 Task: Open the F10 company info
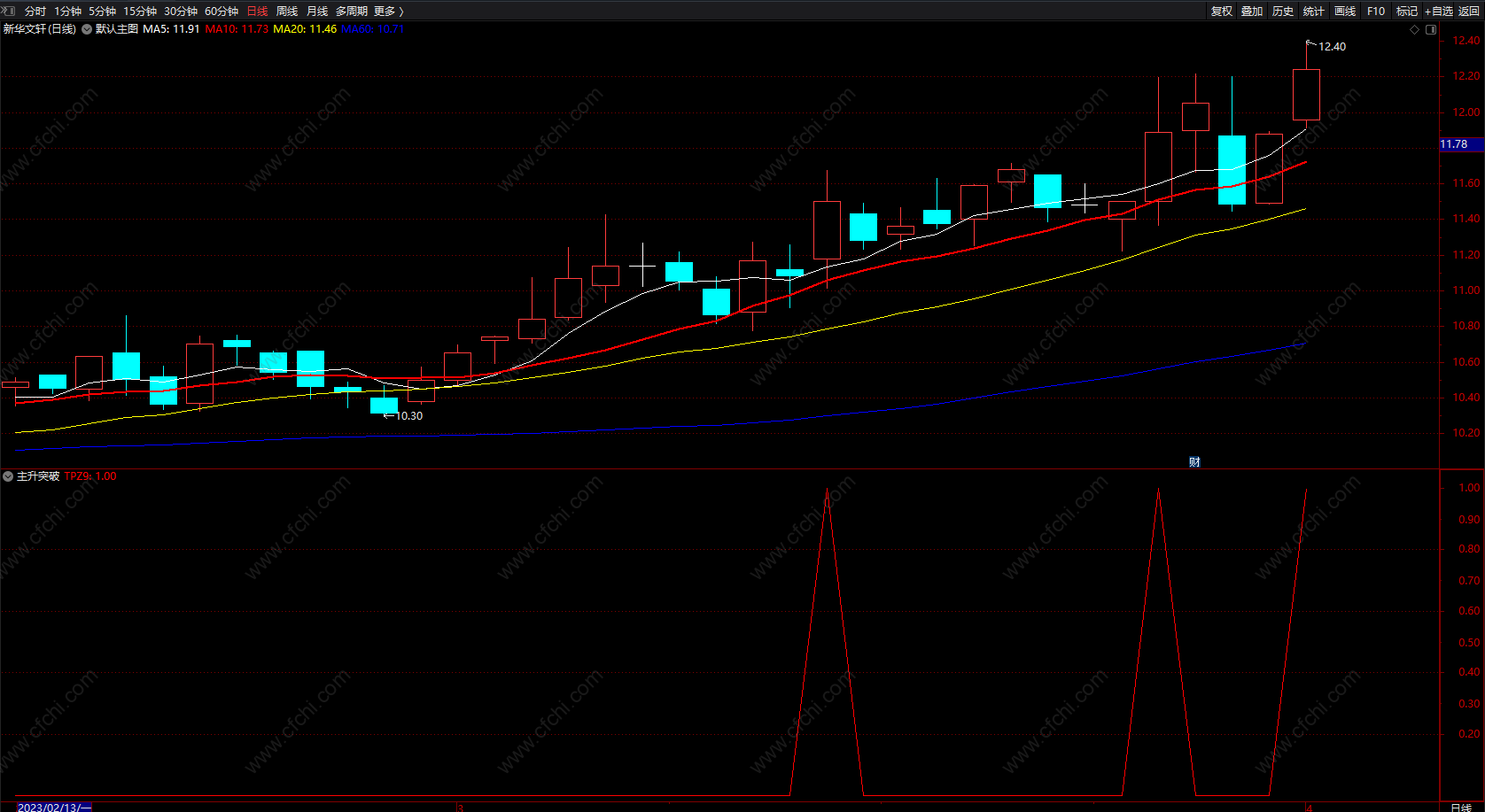1376,11
